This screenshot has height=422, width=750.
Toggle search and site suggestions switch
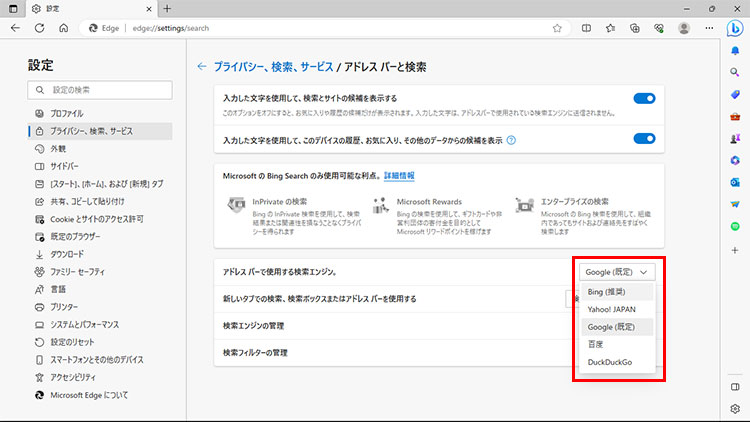pyautogui.click(x=644, y=98)
